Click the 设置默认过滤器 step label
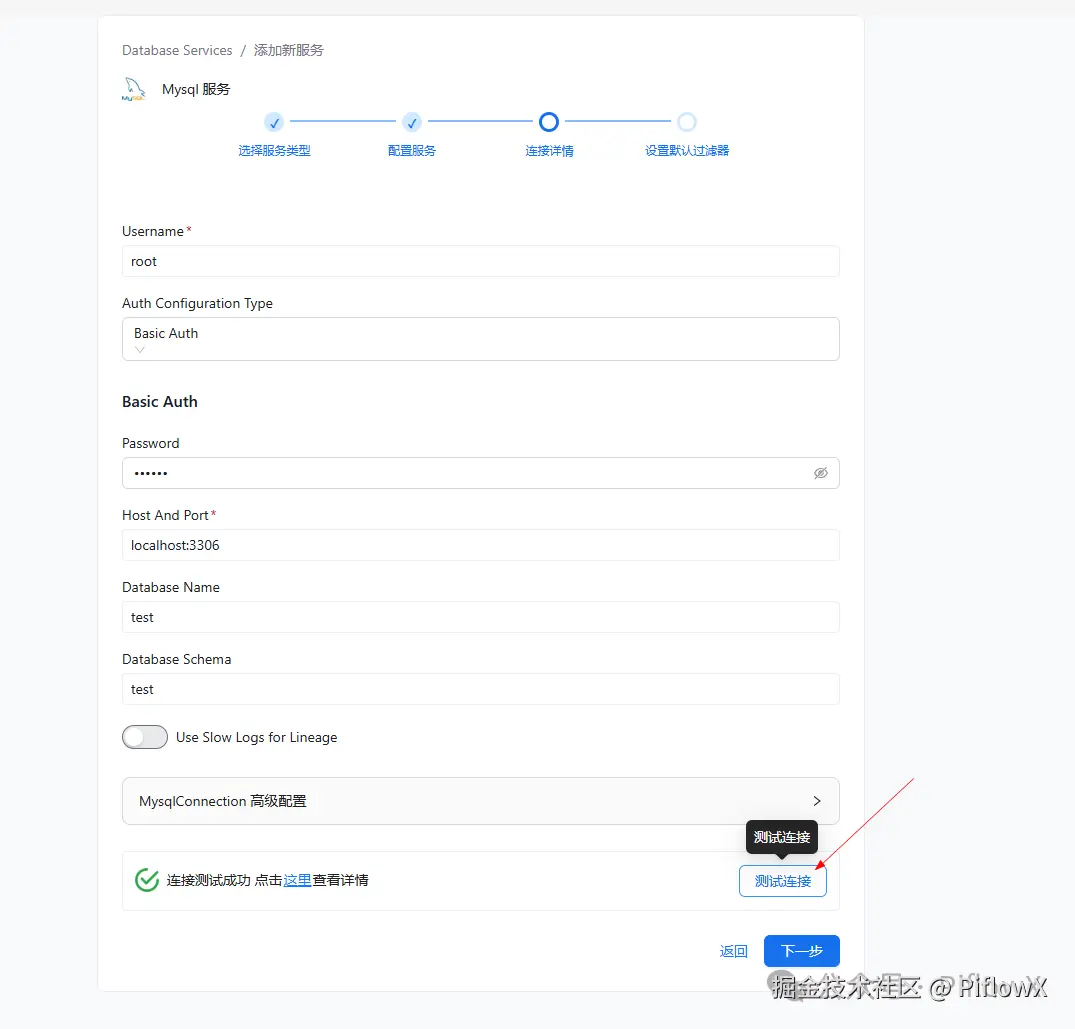The width and height of the screenshot is (1075, 1029). pyautogui.click(x=687, y=151)
